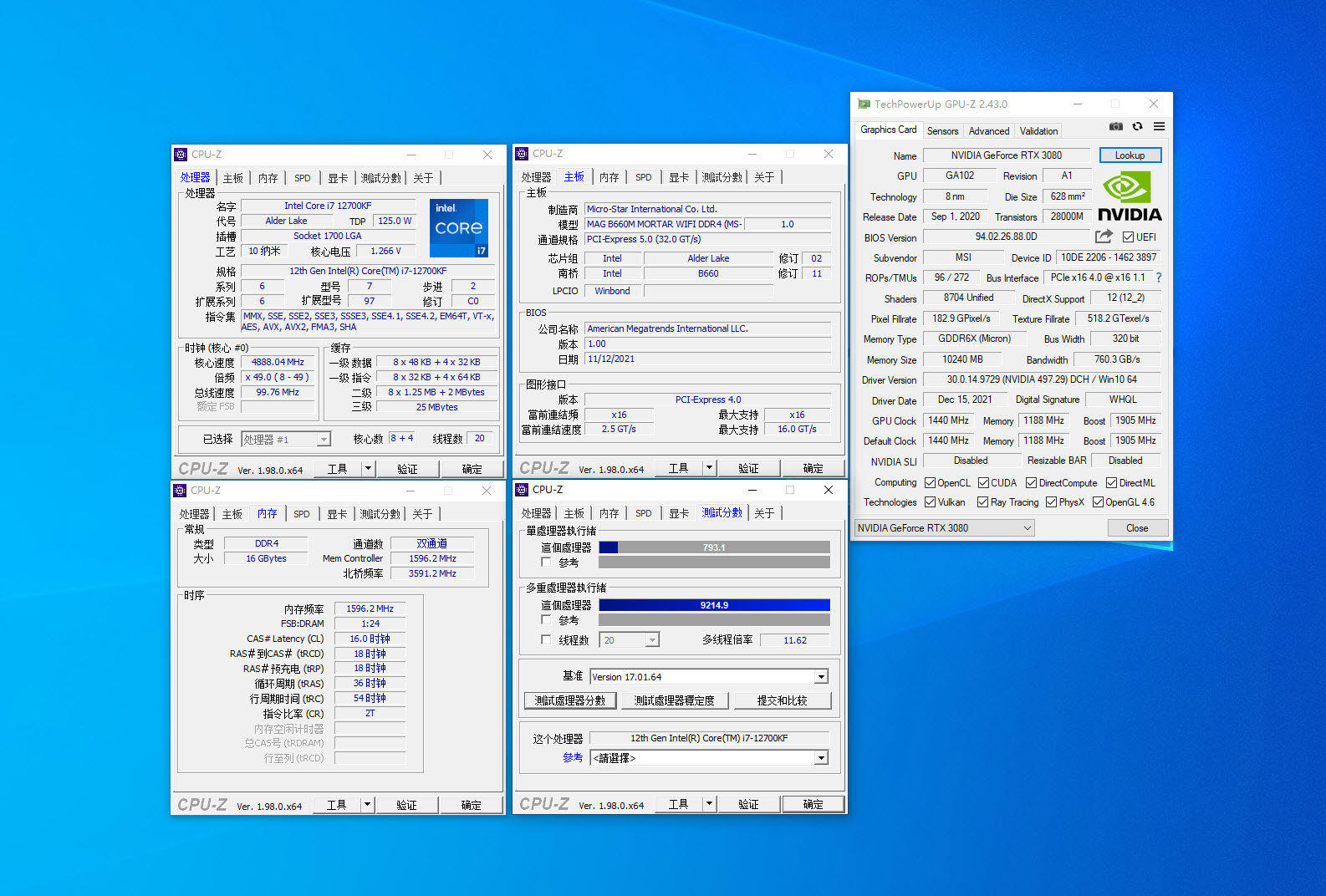Image resolution: width=1326 pixels, height=896 pixels.
Task: Open 显卡 tab in mainboard CPU-Z window
Action: tap(679, 177)
